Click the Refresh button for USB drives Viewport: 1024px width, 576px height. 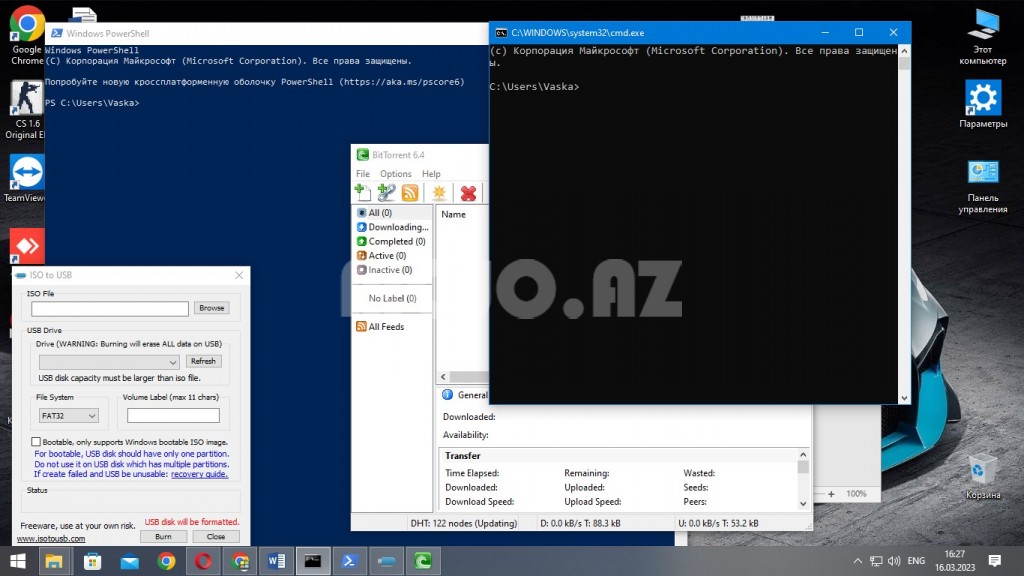(x=203, y=361)
